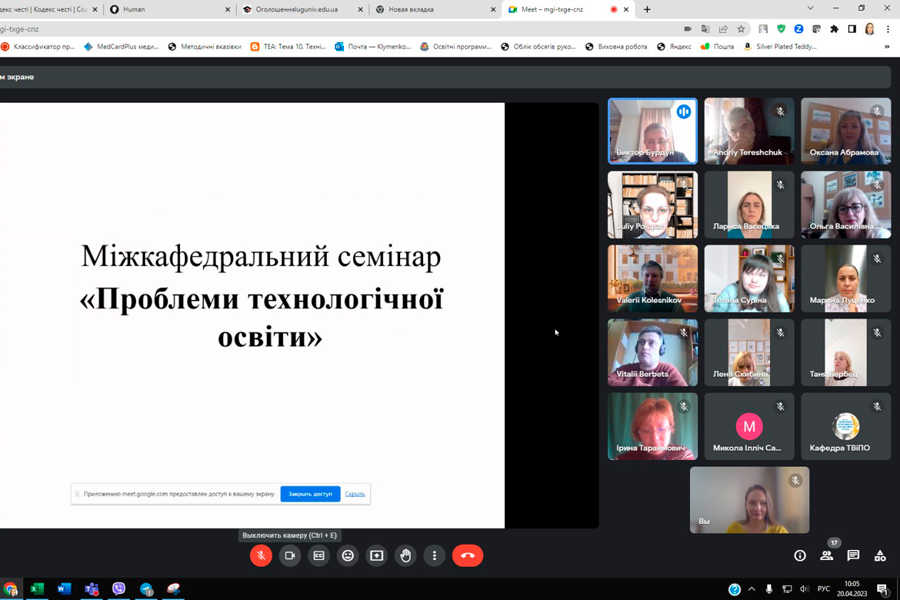Raise hand in the meeting
Screen dimensions: 900x600
[406, 556]
